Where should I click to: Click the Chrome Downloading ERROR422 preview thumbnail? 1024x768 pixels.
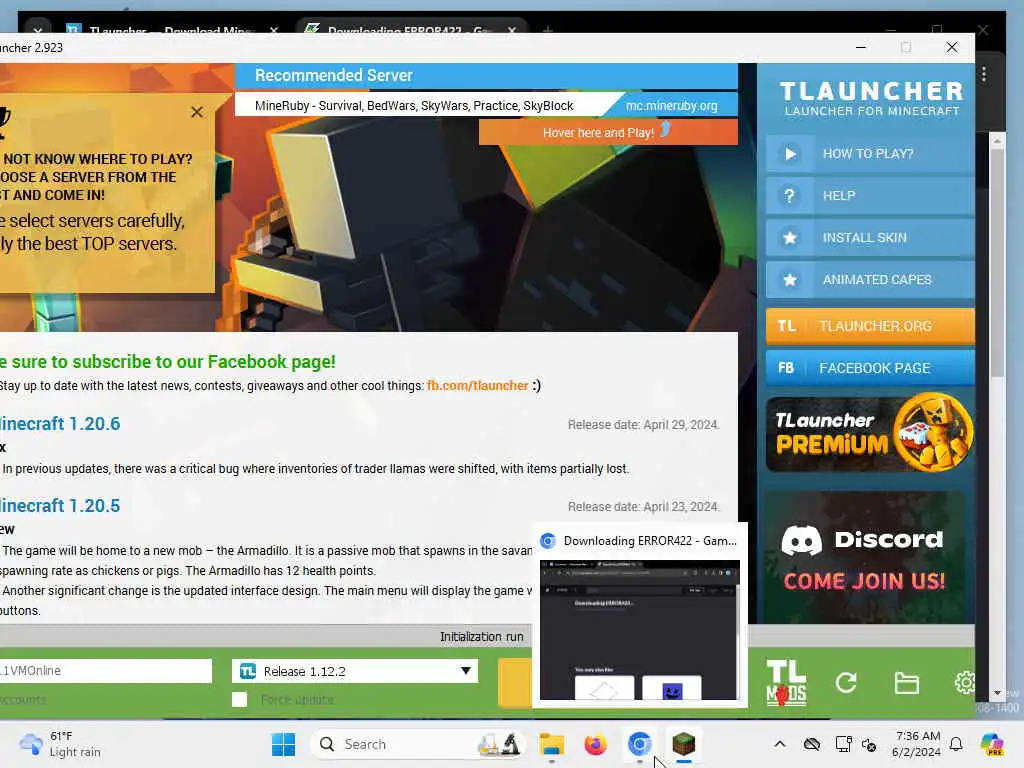click(639, 630)
